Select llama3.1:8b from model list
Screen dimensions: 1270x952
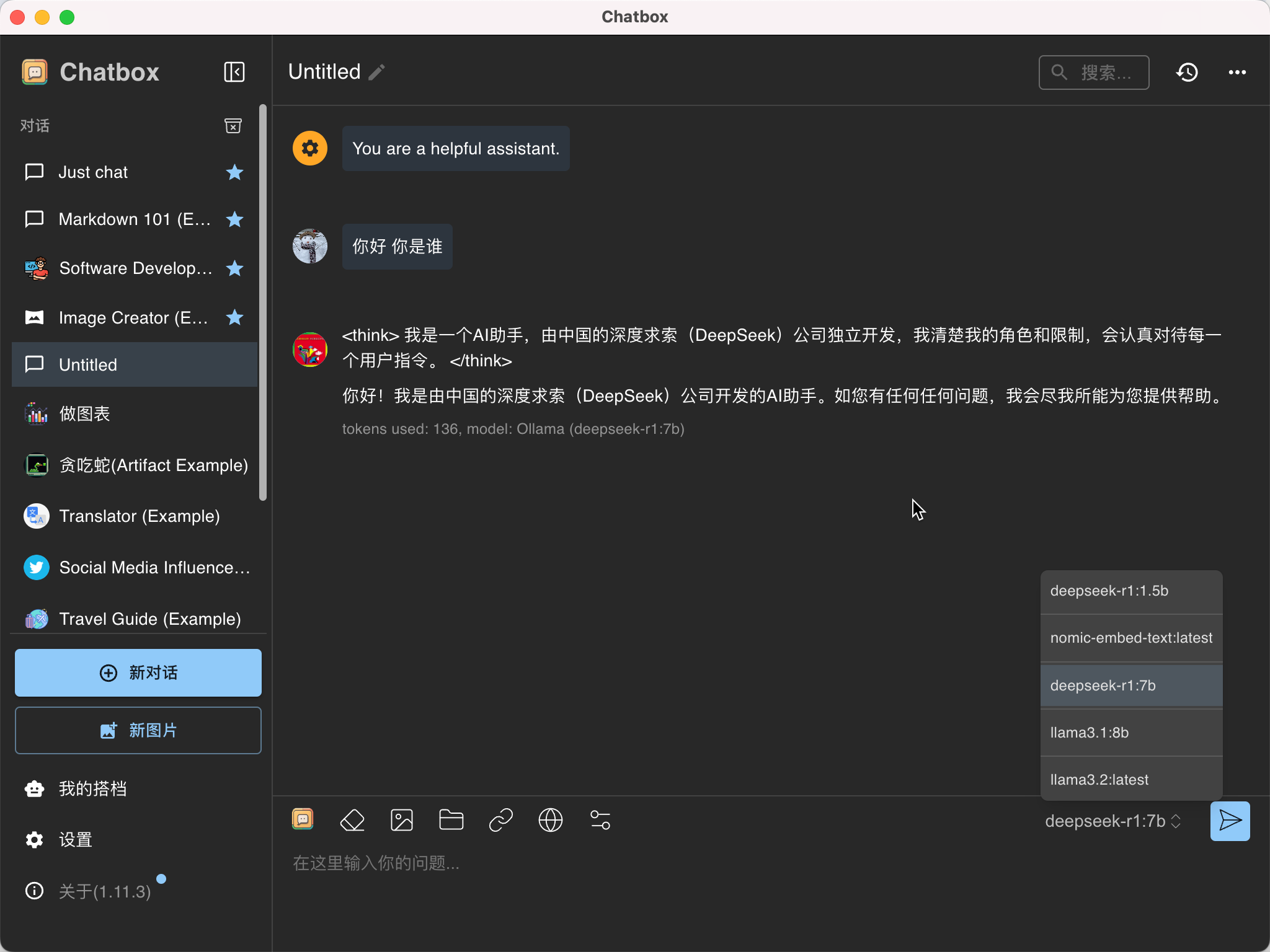pos(1131,733)
